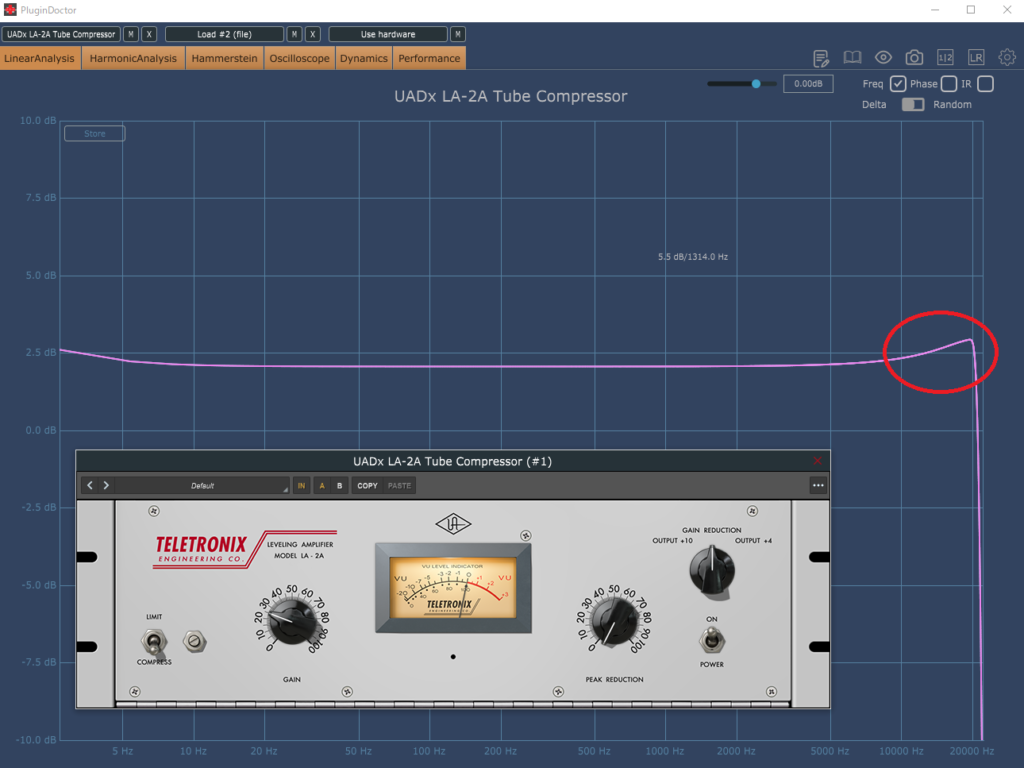The image size is (1024, 768).
Task: Click the eye visibility icon in the toolbar
Action: pos(883,58)
